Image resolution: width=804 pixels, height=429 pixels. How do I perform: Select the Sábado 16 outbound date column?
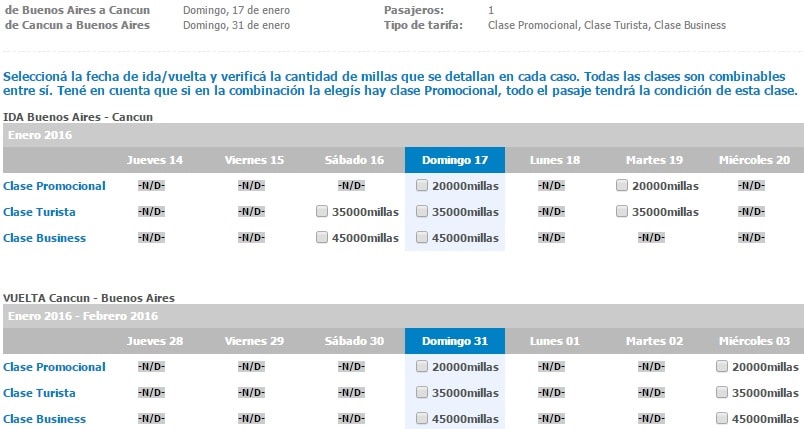(x=354, y=160)
